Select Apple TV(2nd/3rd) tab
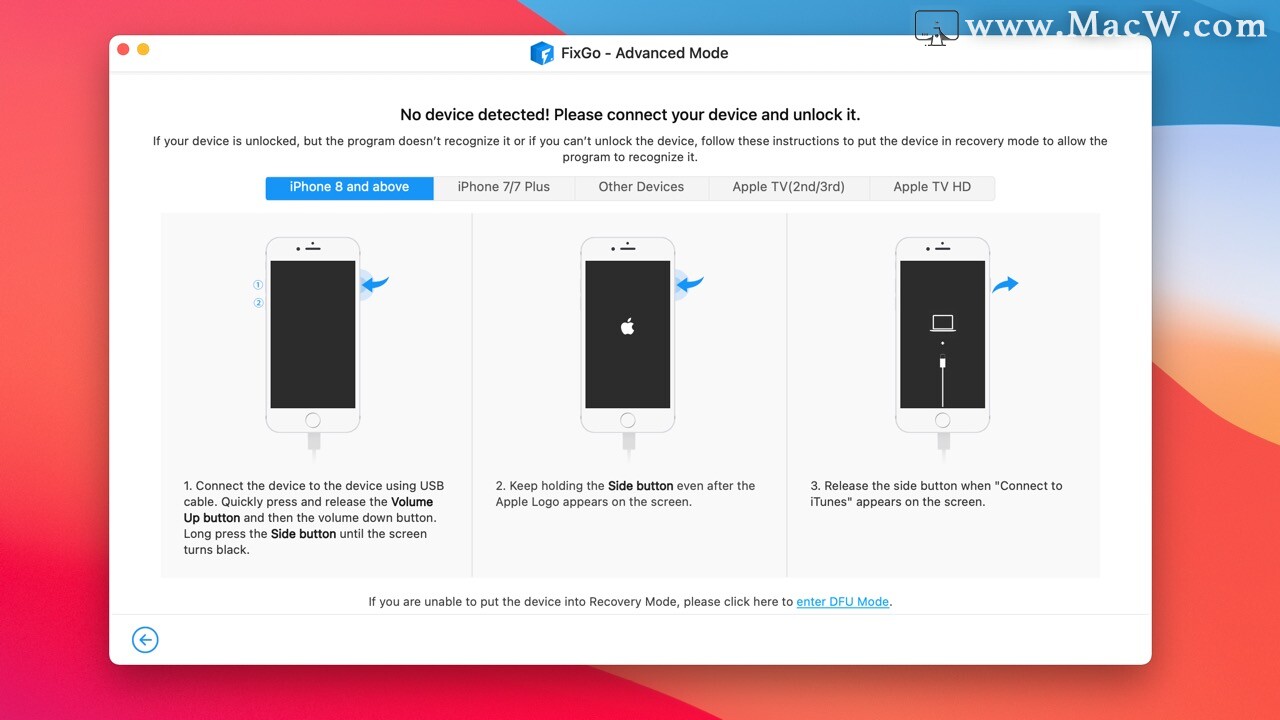 point(788,187)
